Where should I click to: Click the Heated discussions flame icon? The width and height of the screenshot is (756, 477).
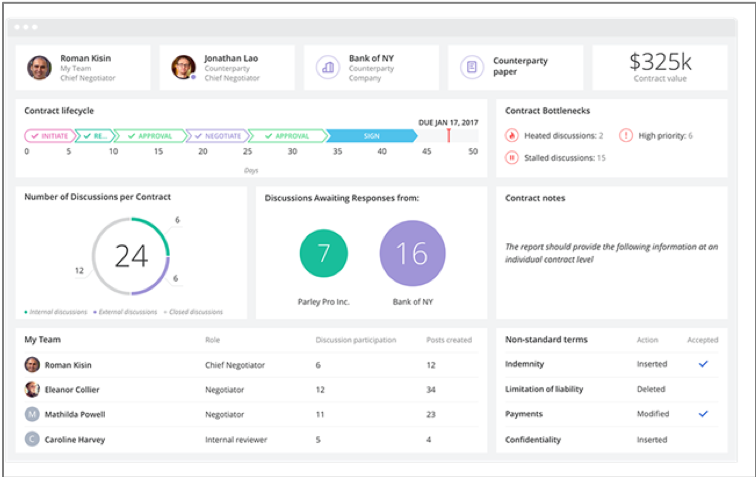[x=512, y=135]
